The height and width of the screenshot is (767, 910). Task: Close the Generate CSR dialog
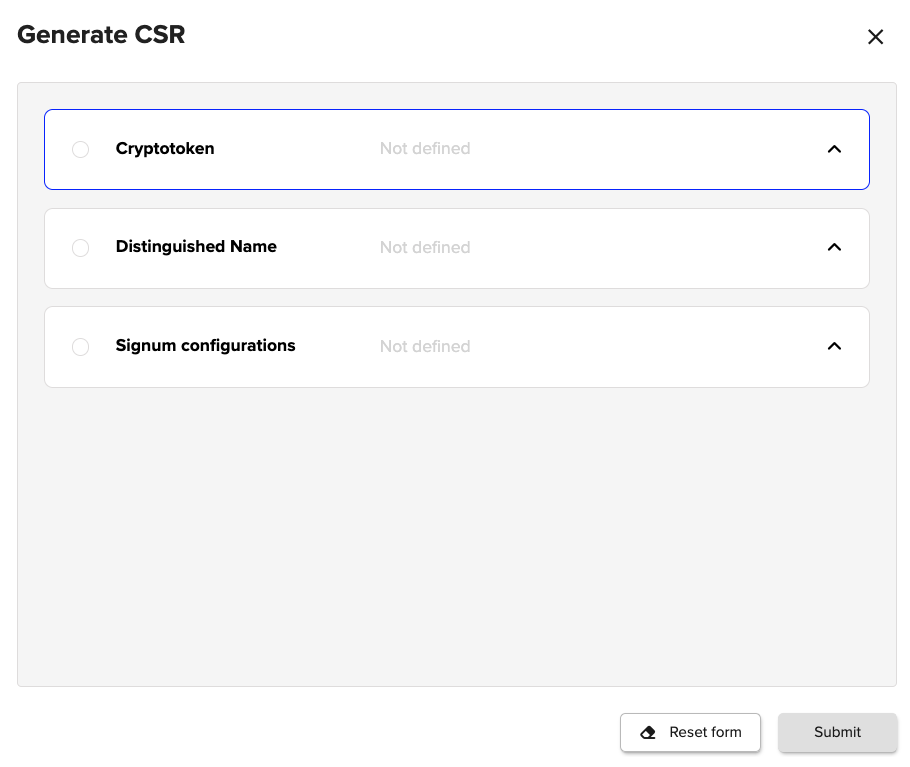pyautogui.click(x=875, y=37)
